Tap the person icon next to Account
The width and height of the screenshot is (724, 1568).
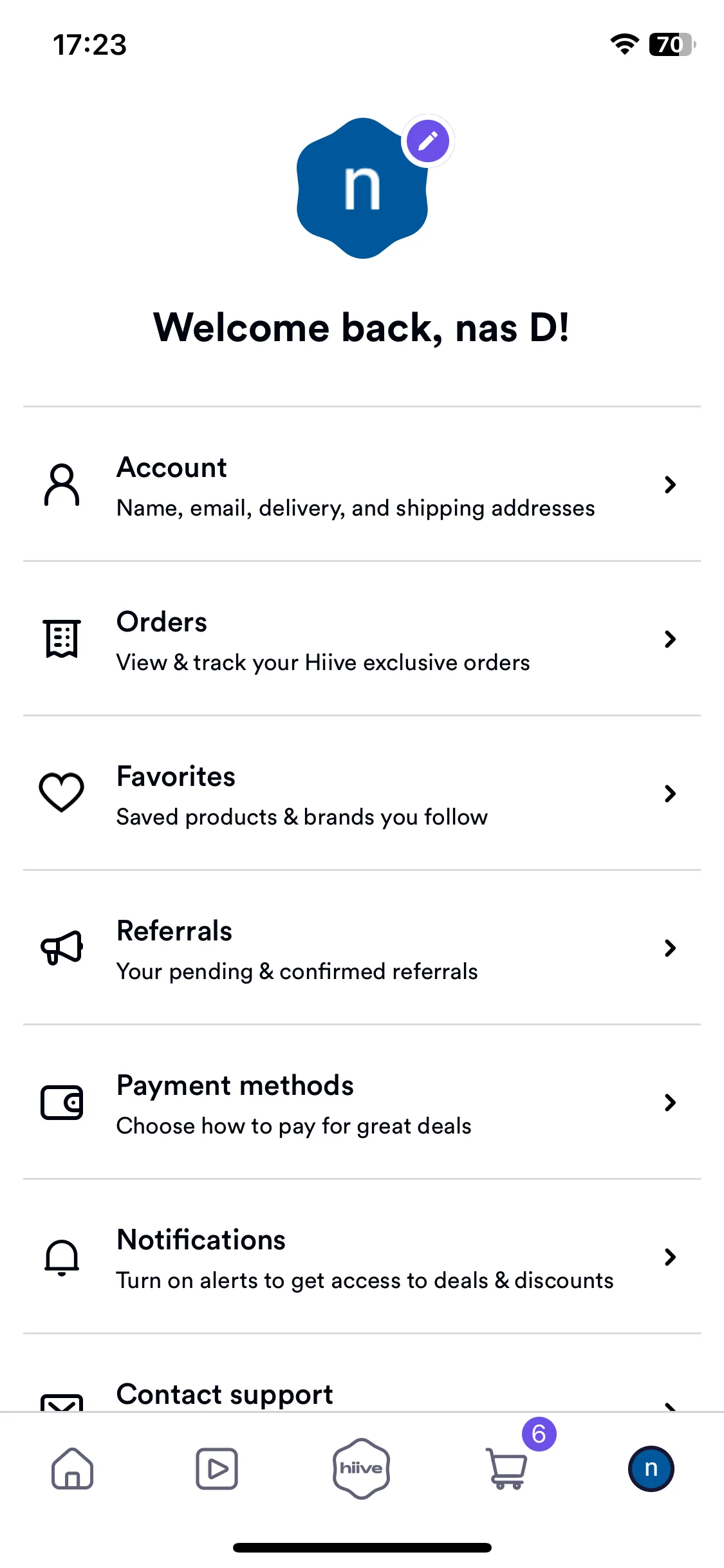(x=62, y=485)
